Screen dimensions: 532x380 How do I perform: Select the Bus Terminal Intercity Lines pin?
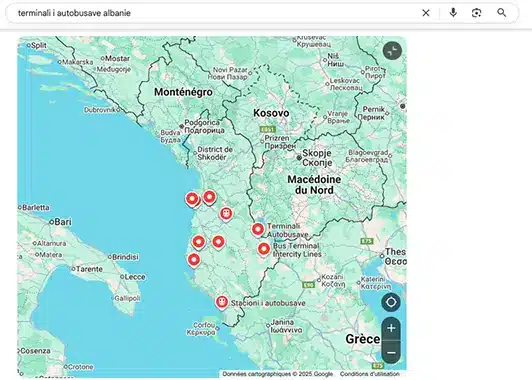point(264,249)
